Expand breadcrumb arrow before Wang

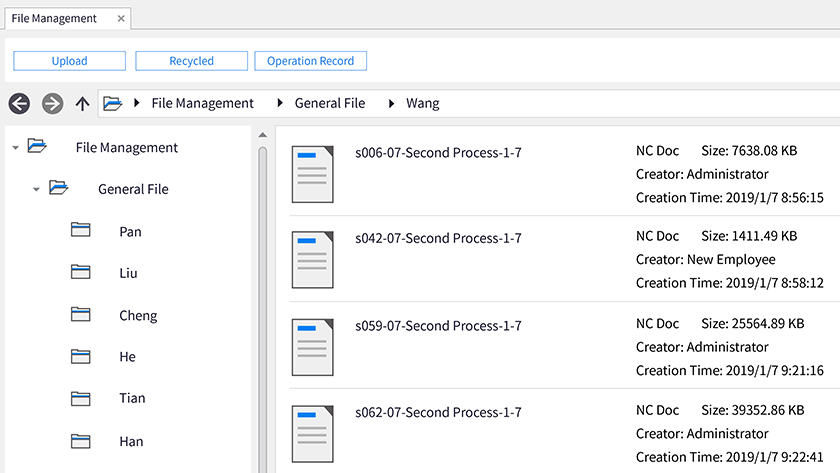coord(391,103)
